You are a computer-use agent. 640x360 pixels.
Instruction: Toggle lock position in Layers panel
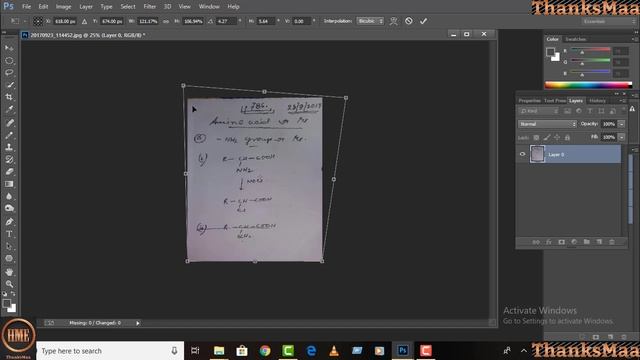pos(557,138)
